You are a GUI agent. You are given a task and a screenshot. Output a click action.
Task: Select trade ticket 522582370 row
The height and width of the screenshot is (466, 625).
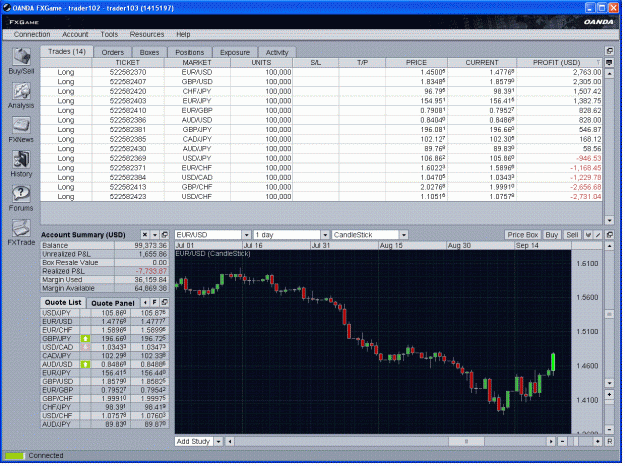point(321,72)
